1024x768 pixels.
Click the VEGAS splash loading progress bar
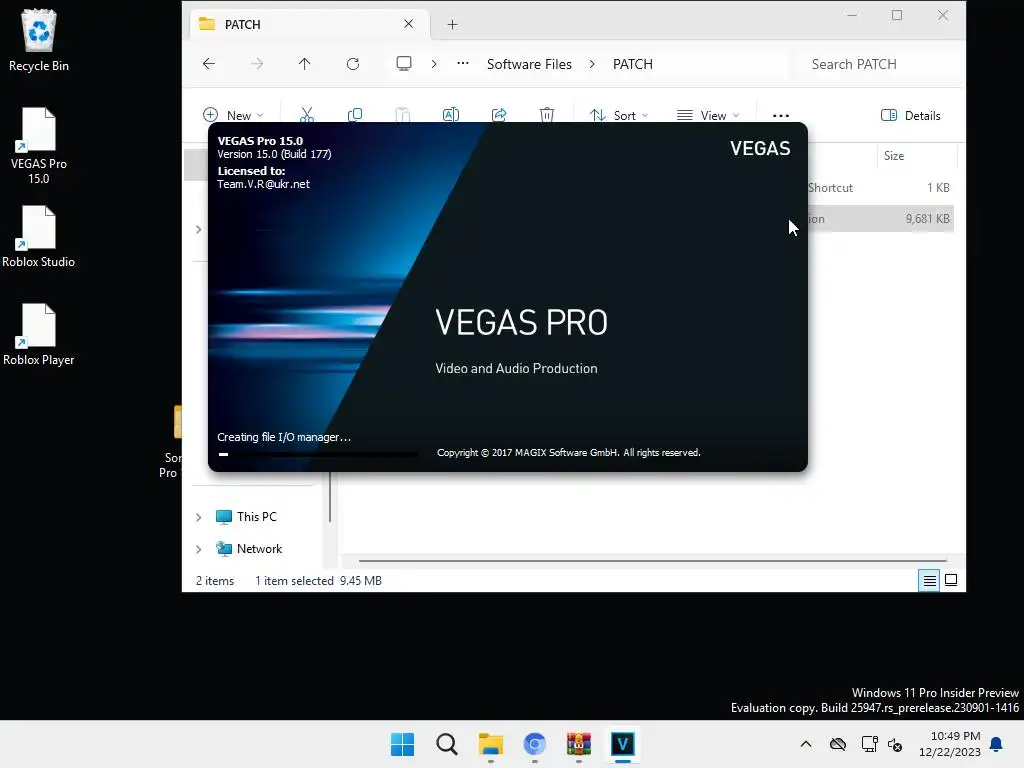coord(317,454)
